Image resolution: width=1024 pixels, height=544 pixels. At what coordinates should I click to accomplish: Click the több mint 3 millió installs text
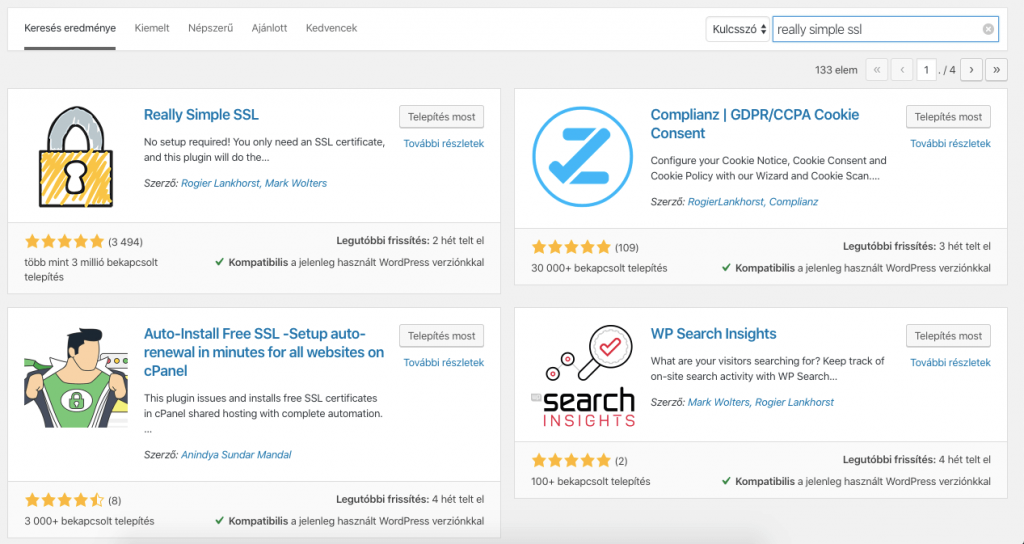91,270
